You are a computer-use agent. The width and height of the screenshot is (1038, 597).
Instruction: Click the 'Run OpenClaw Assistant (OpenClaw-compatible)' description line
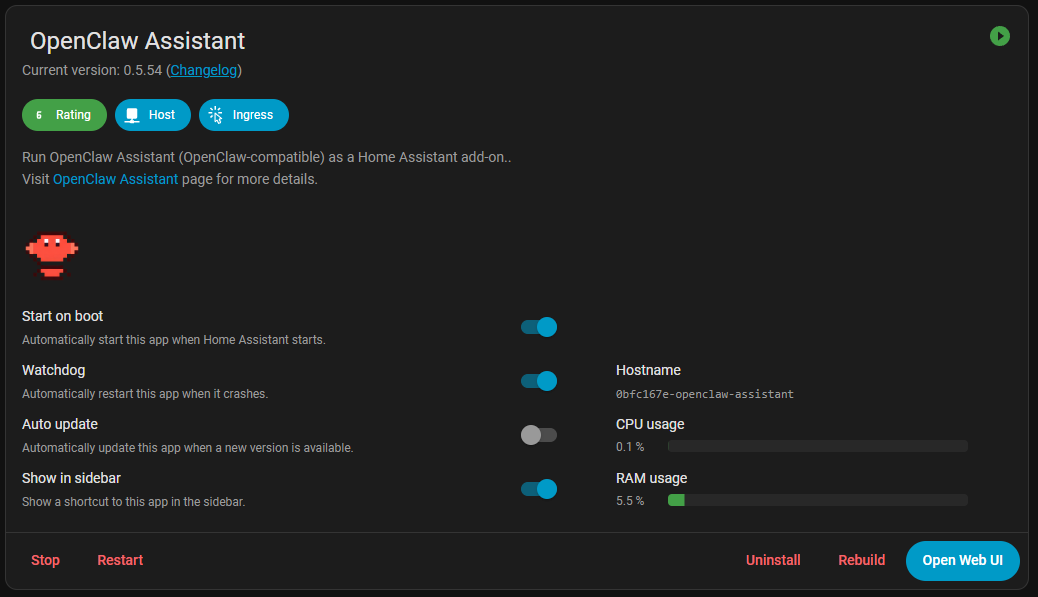point(267,158)
